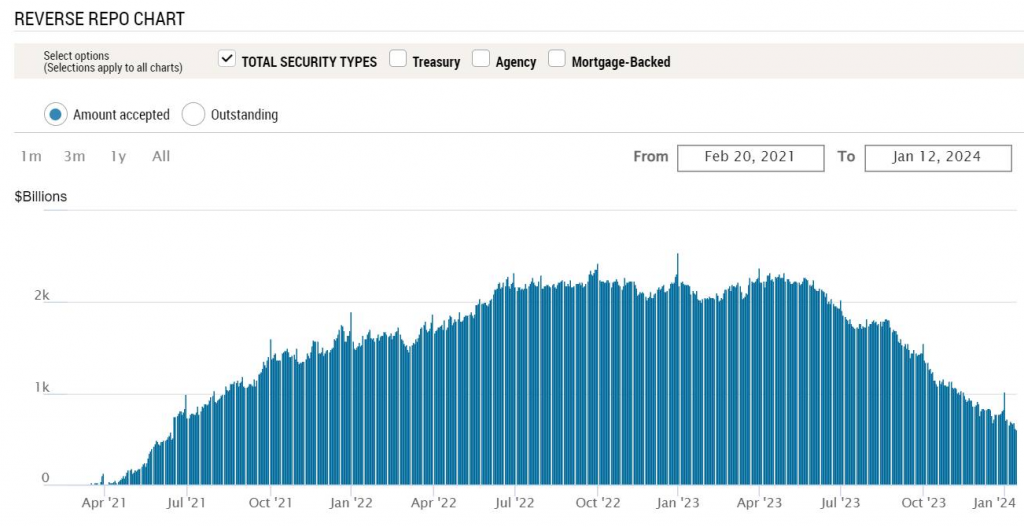
Task: Tick the Agency checkbox
Action: [x=481, y=60]
